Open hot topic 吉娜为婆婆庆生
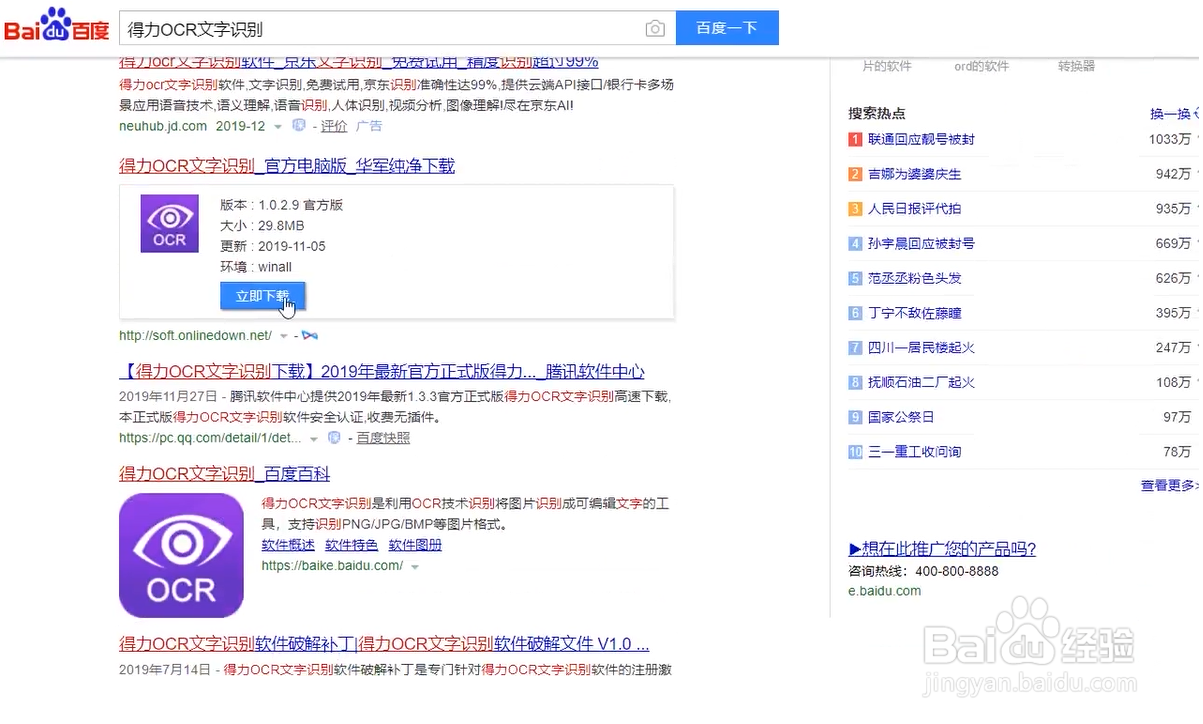The height and width of the screenshot is (724, 1203). pos(914,174)
